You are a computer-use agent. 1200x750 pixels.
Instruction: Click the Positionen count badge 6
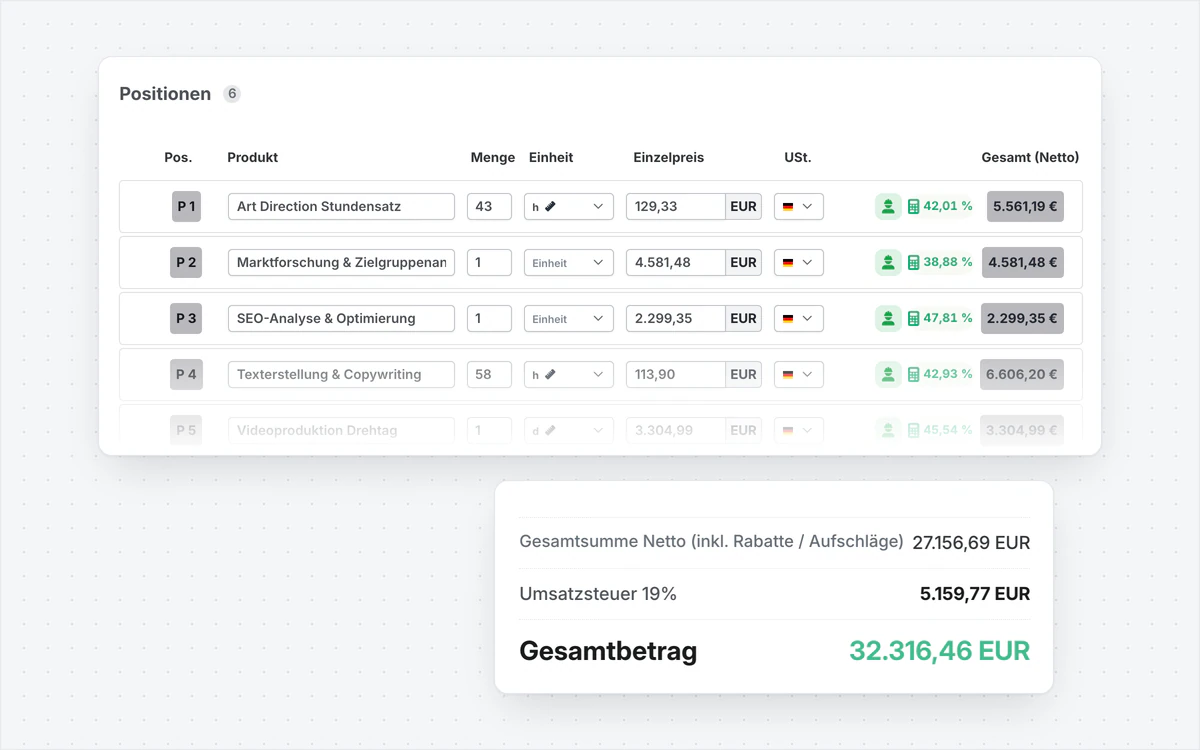tap(232, 94)
